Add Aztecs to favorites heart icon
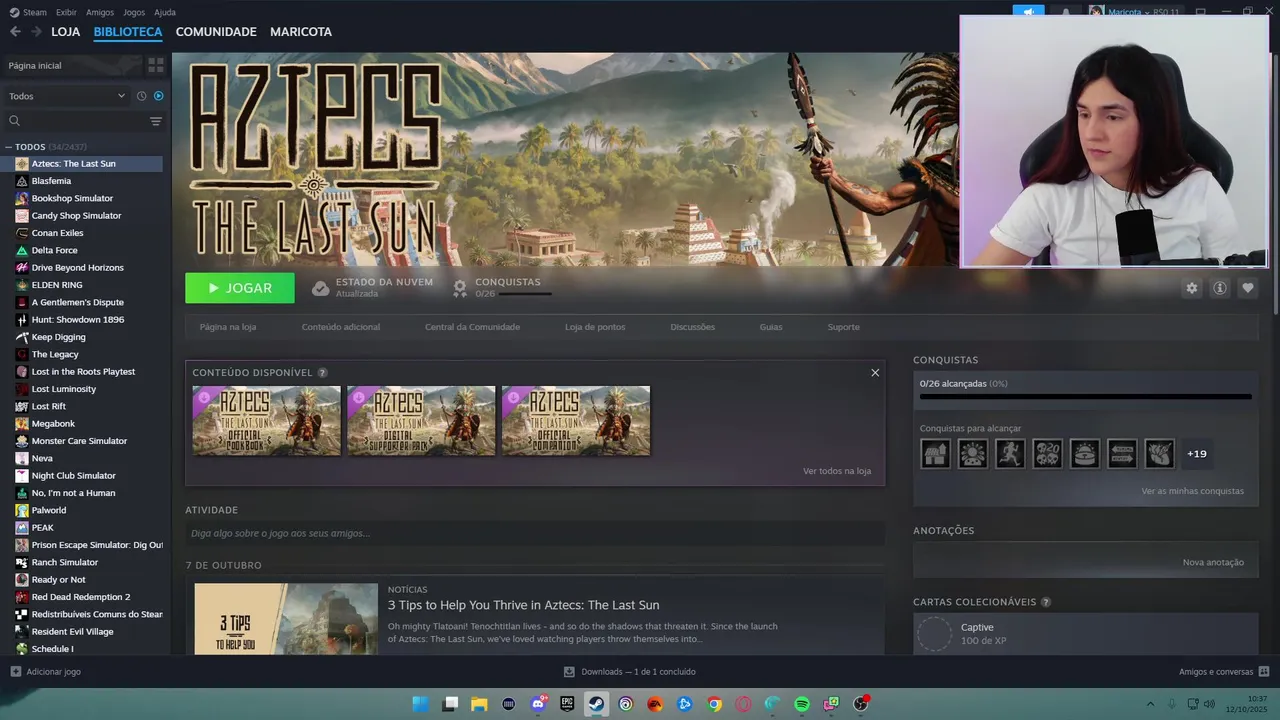The image size is (1280, 720). tap(1247, 288)
